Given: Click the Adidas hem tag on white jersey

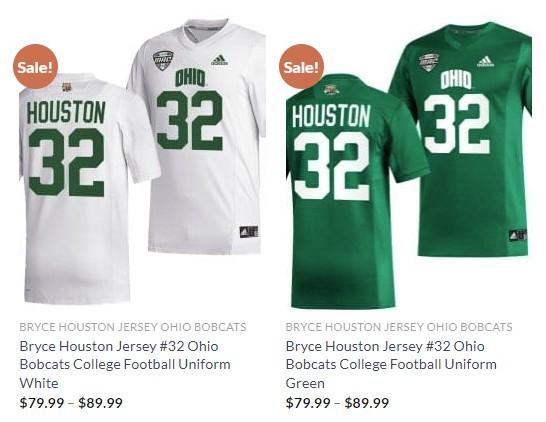Looking at the screenshot, I should point(249,232).
